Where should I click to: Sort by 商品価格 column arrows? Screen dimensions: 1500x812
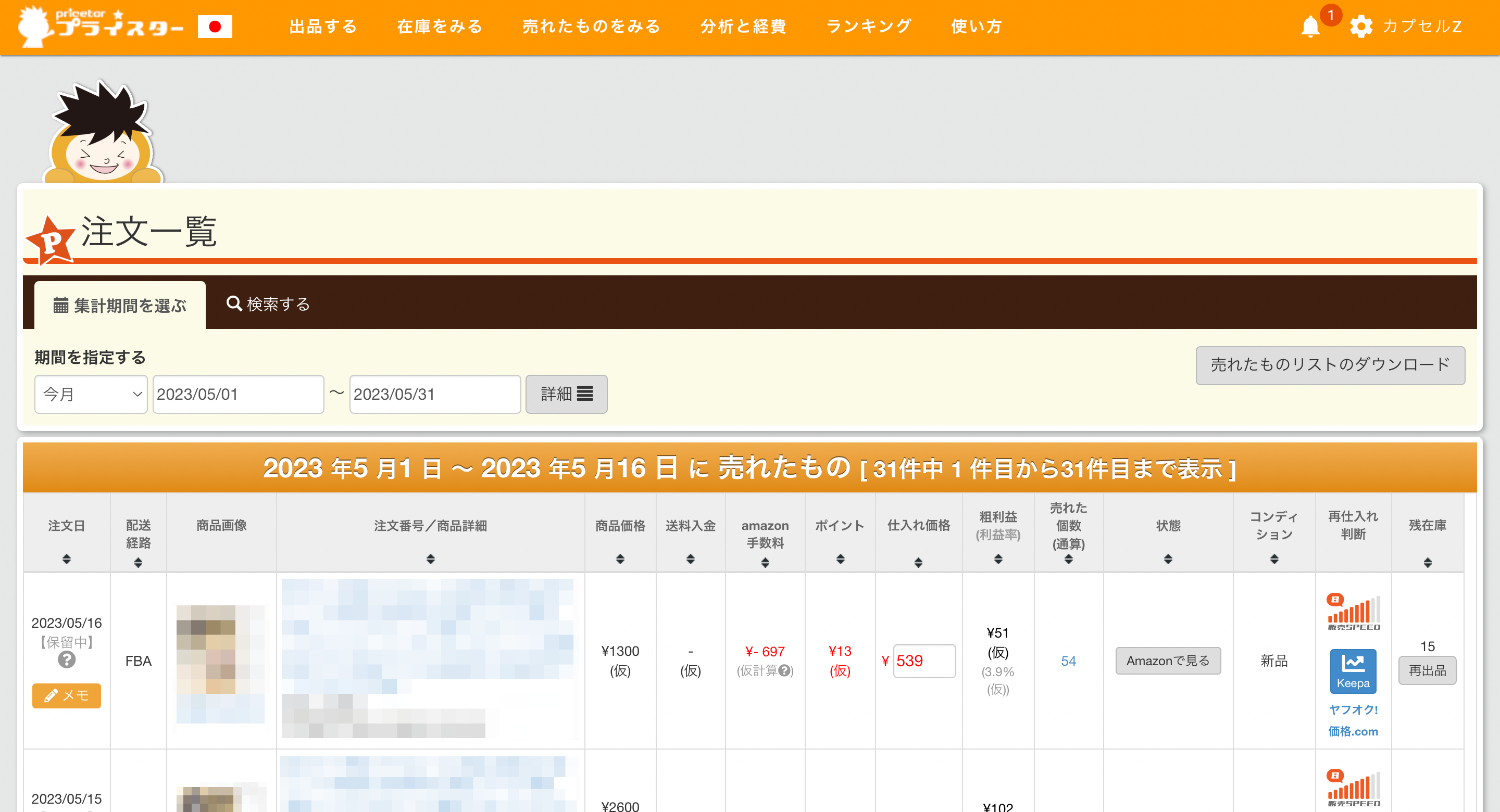click(620, 560)
